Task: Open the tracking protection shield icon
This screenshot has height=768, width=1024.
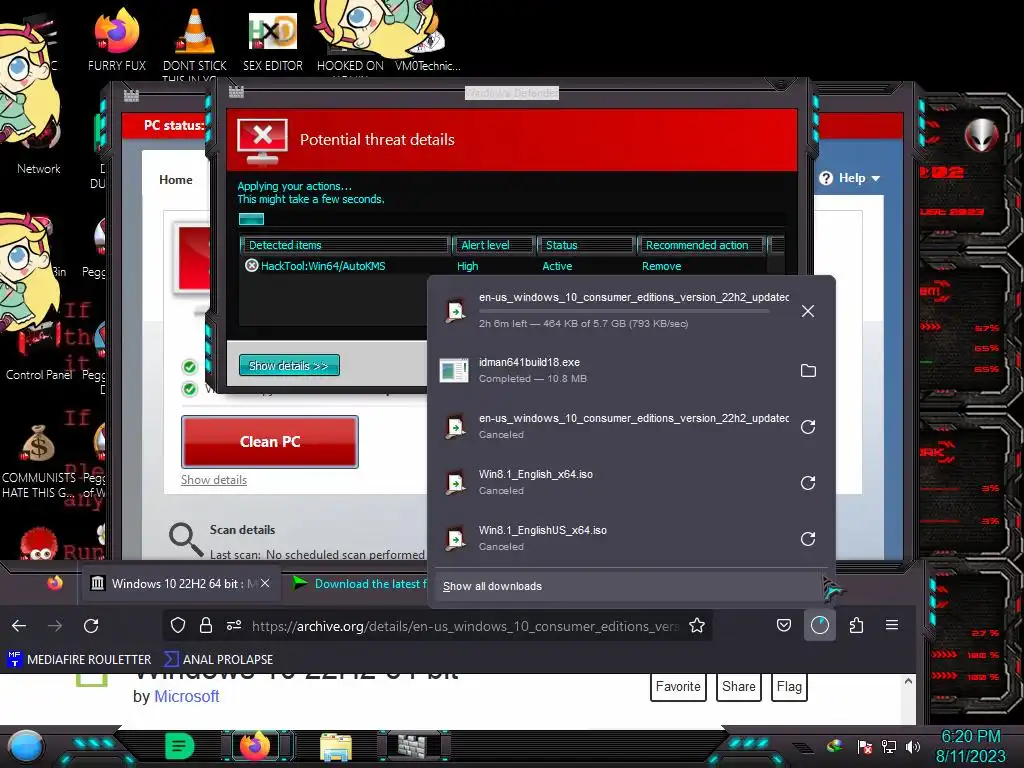Action: (178, 626)
